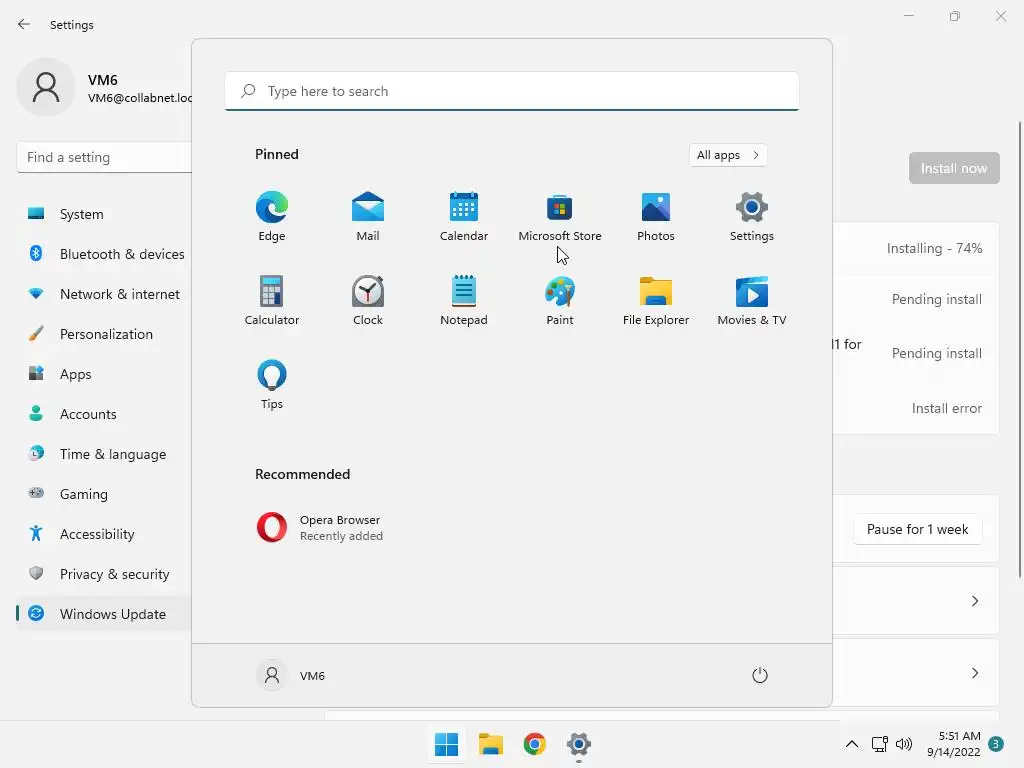Open Microsoft Store from Start menu

(560, 216)
